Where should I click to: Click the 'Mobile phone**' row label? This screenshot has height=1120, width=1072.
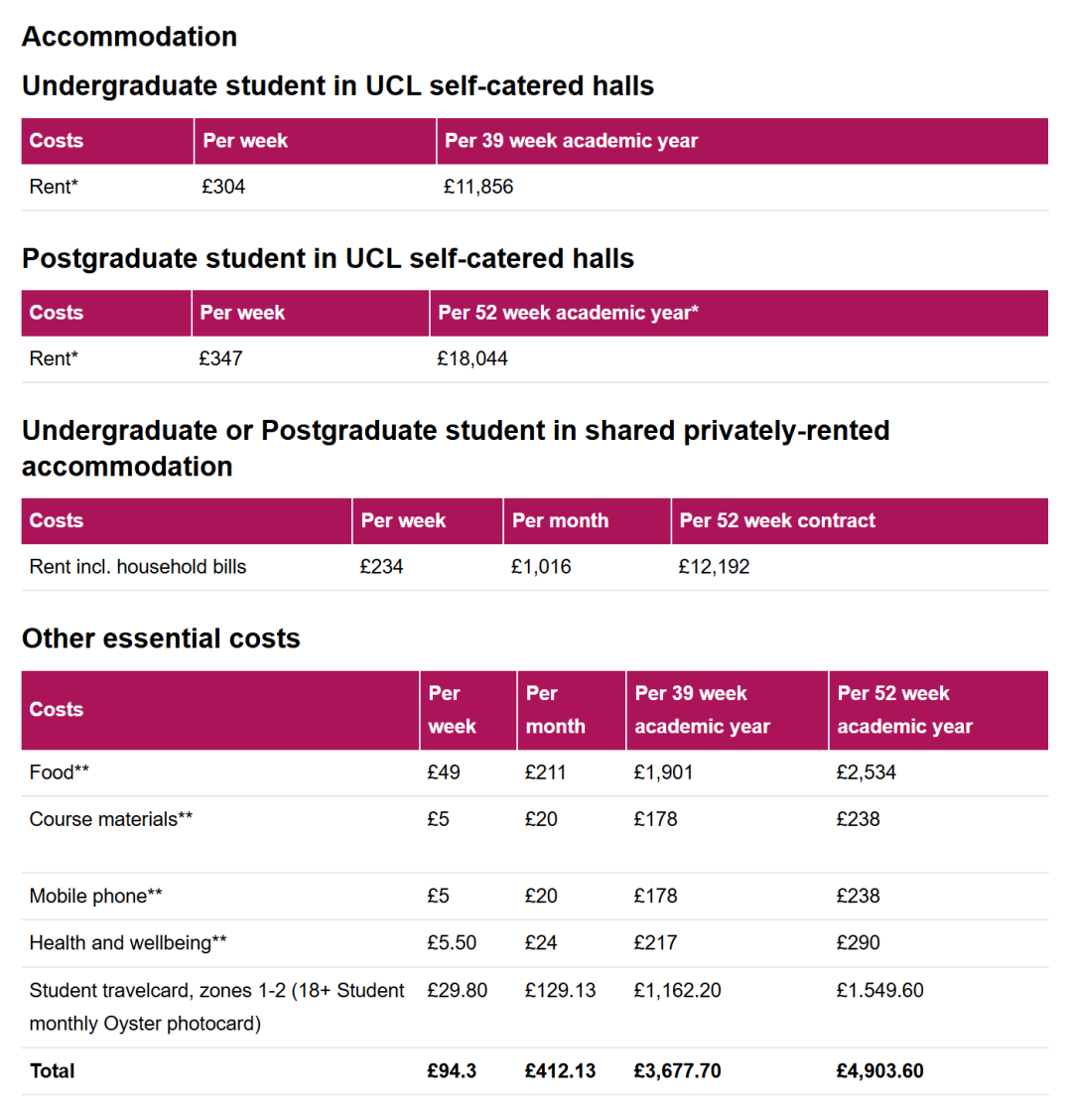click(x=95, y=897)
